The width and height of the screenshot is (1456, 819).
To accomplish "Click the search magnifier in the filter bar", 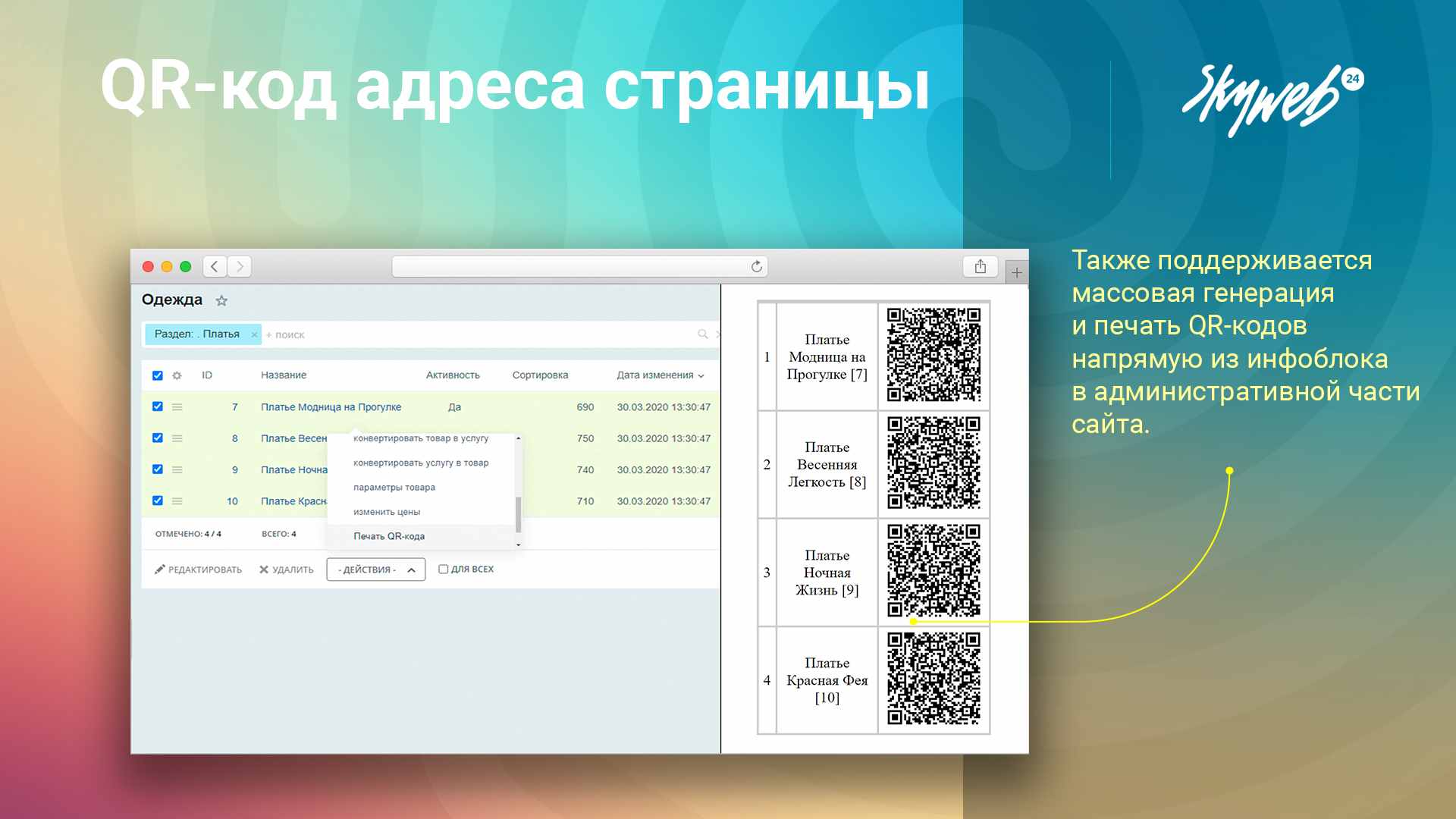I will click(x=703, y=334).
